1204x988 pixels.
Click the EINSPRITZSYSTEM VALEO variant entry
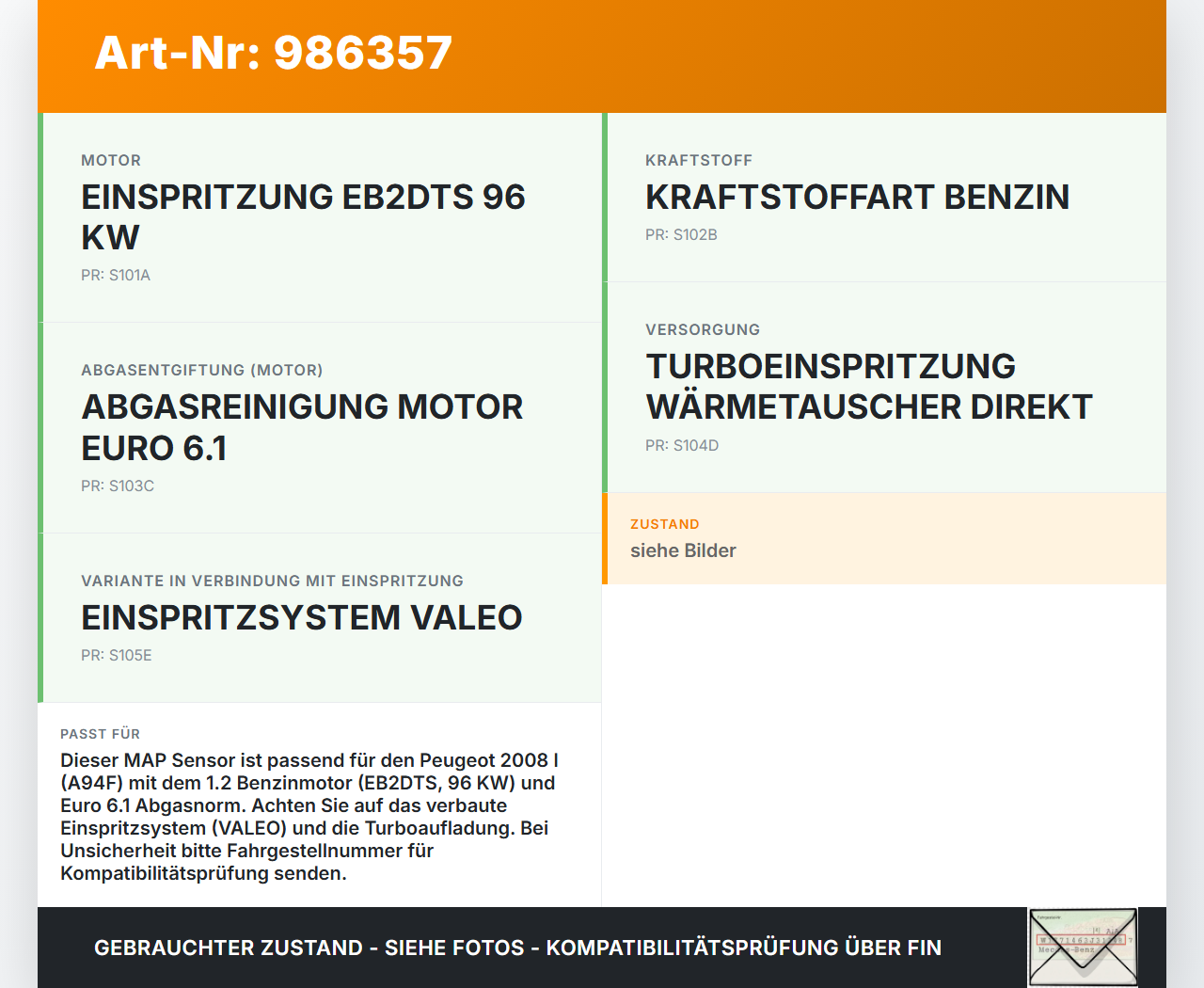click(x=302, y=618)
